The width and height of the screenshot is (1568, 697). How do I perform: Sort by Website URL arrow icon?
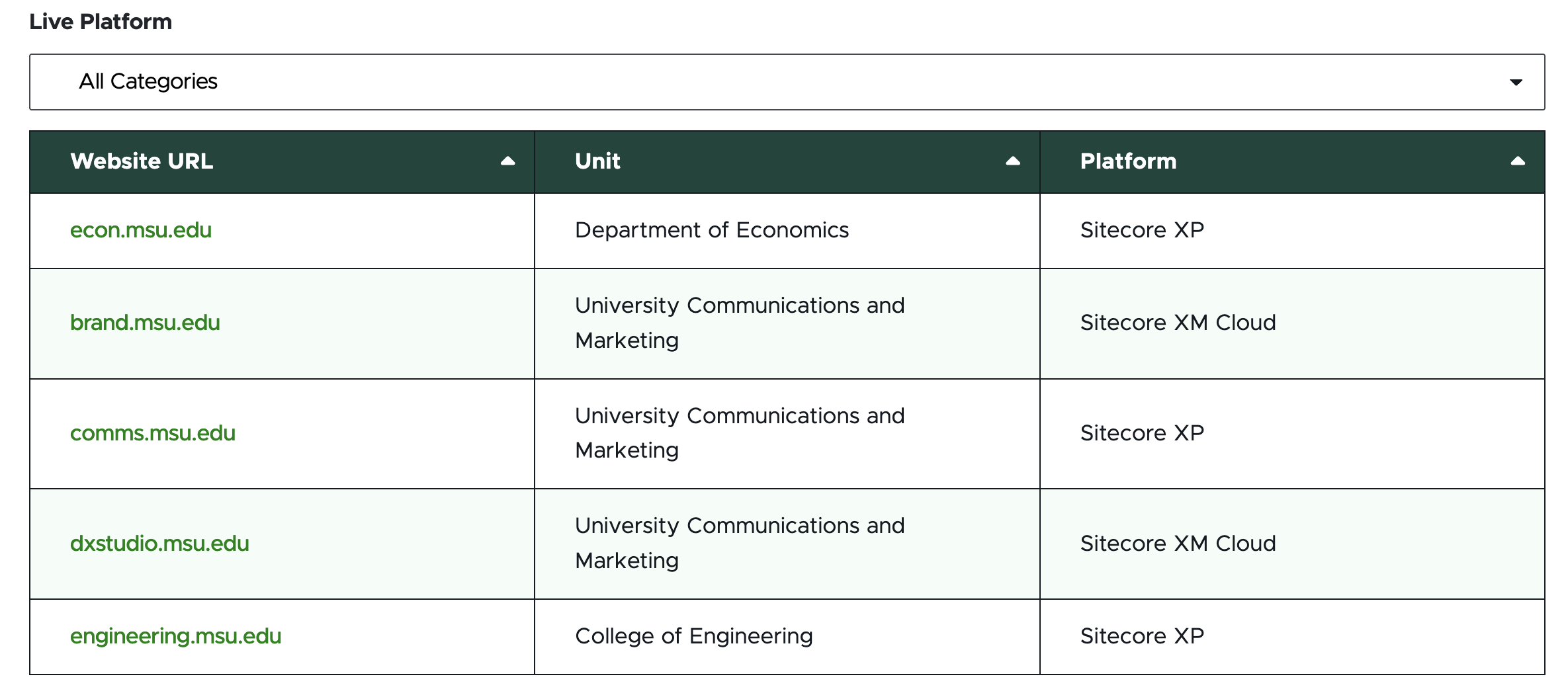(507, 161)
